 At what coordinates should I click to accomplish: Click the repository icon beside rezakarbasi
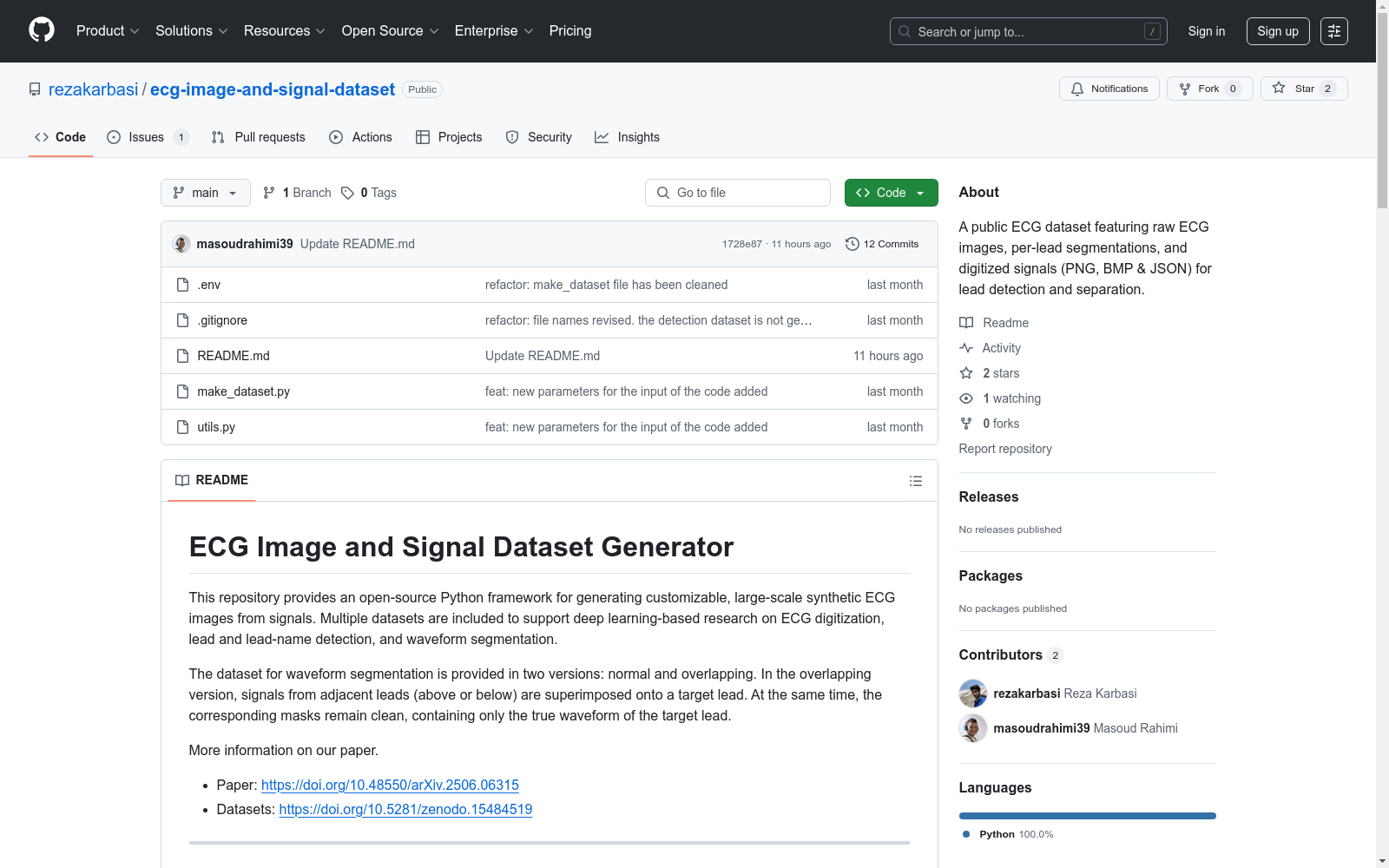[x=35, y=89]
